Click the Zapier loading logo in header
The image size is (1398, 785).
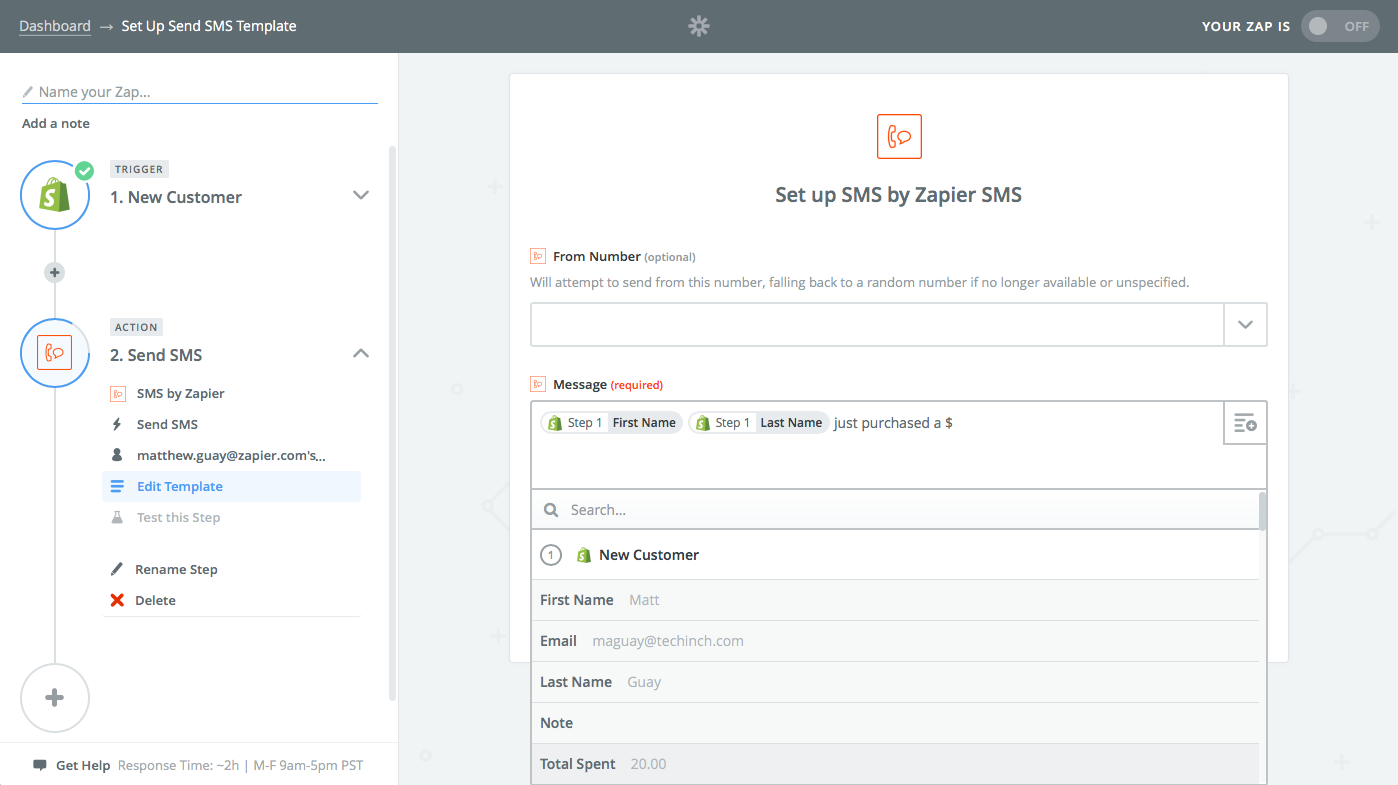pyautogui.click(x=699, y=27)
